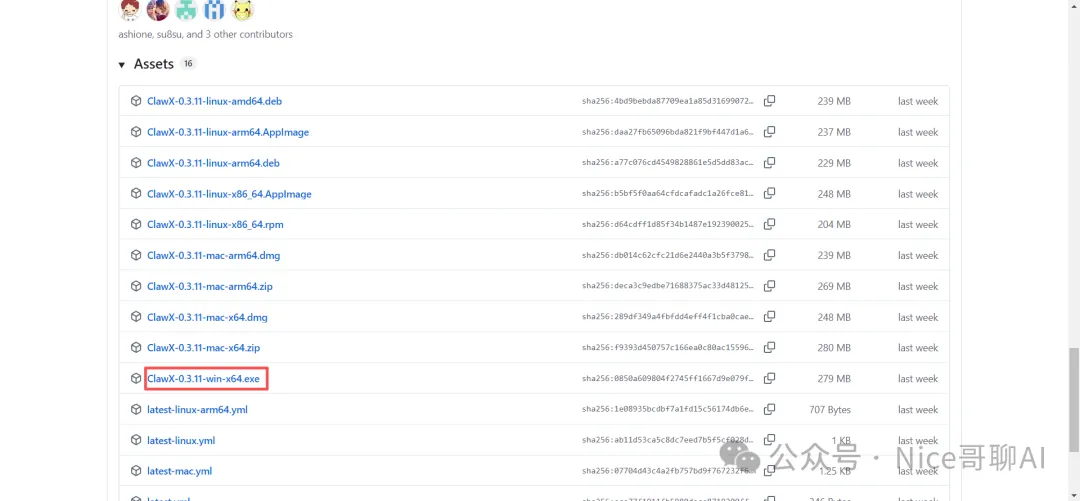Image resolution: width=1080 pixels, height=501 pixels.
Task: Click the Assets count badge "16"
Action: (188, 63)
